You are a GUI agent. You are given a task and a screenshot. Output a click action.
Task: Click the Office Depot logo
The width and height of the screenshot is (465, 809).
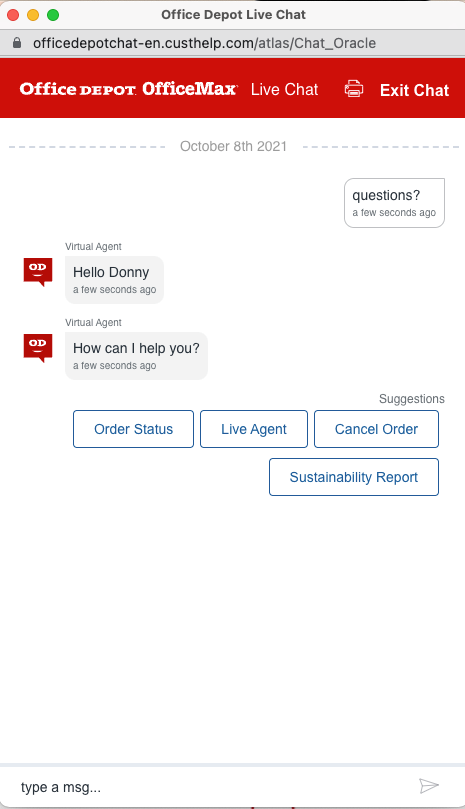(x=78, y=89)
